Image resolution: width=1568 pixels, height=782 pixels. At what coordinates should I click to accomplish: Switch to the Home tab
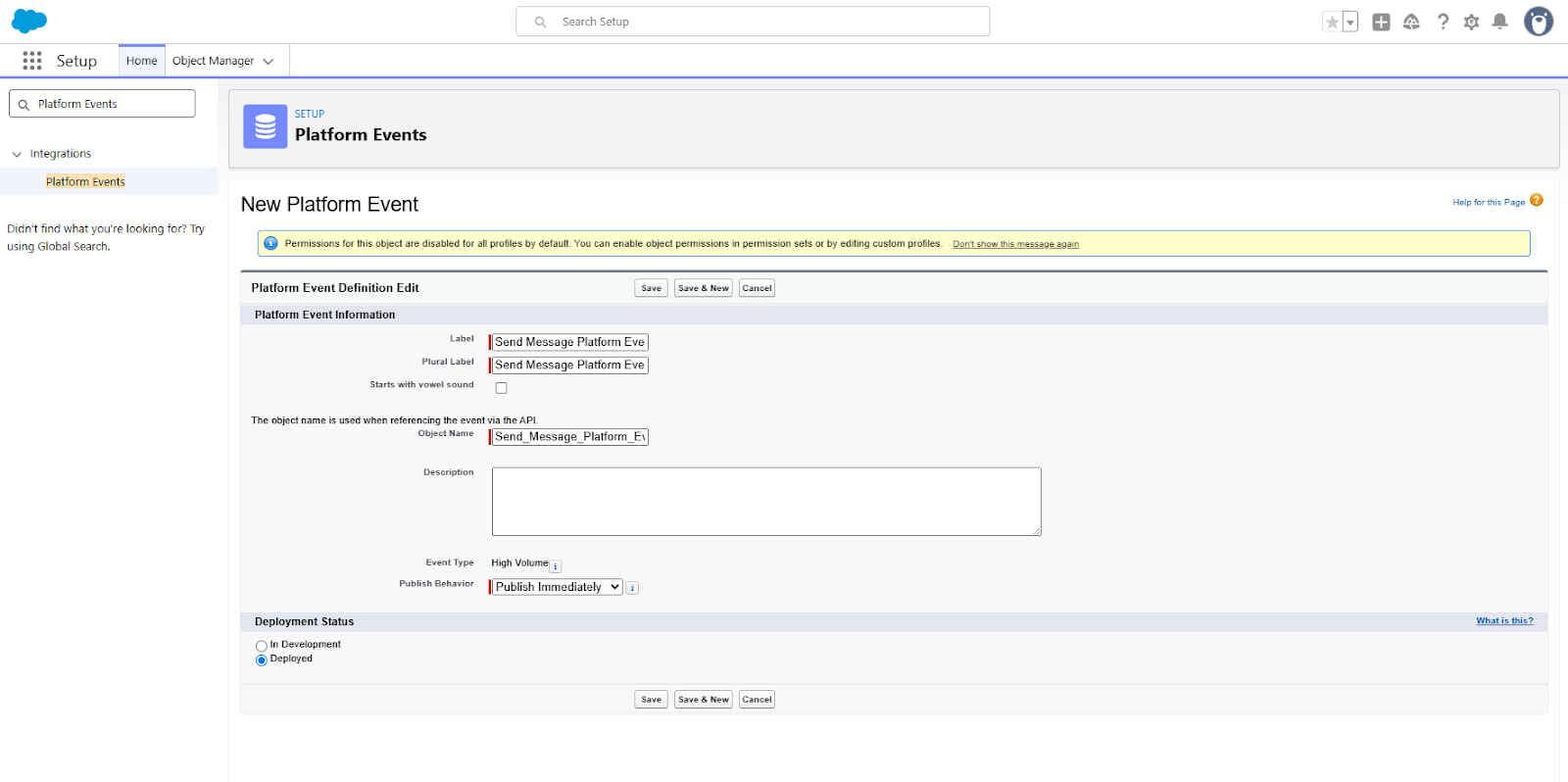tap(141, 61)
